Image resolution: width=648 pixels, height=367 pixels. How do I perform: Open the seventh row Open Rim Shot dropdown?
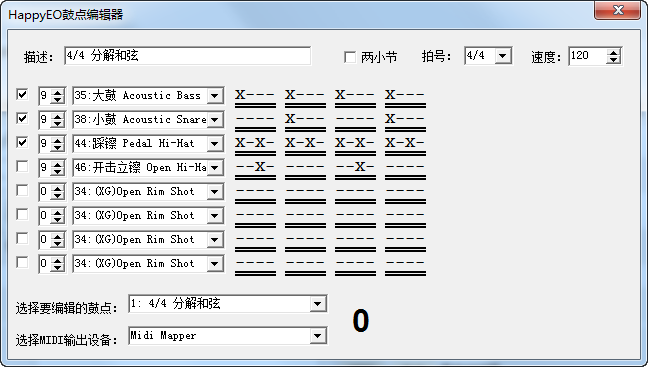(214, 240)
